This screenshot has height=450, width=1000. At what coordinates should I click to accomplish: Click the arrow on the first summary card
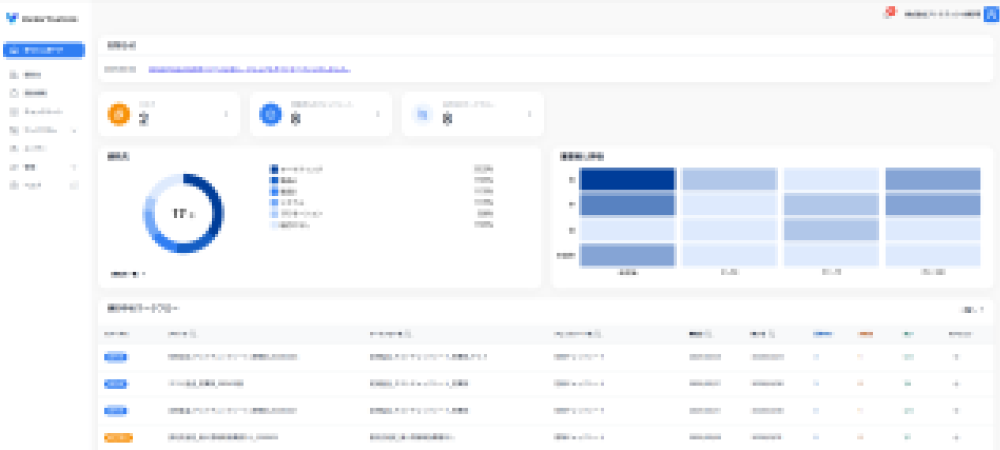[226, 114]
